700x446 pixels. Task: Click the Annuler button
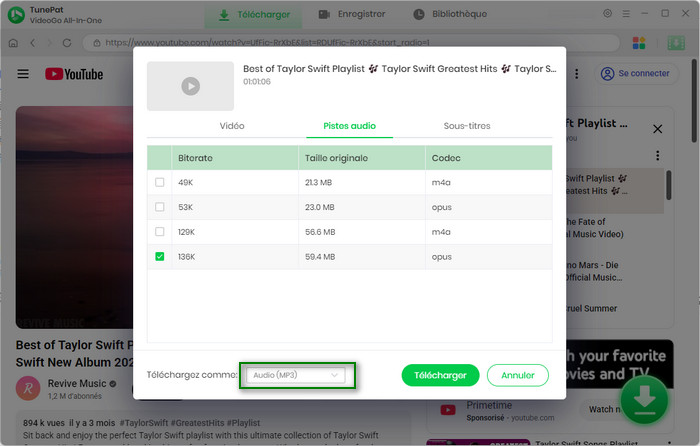click(518, 375)
